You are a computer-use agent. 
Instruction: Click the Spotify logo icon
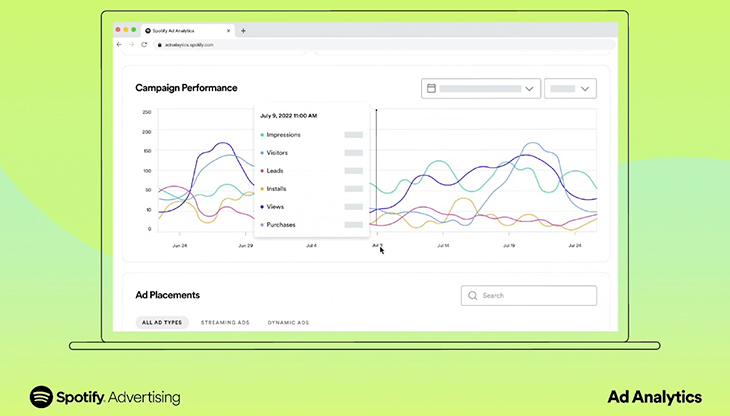[x=41, y=397]
